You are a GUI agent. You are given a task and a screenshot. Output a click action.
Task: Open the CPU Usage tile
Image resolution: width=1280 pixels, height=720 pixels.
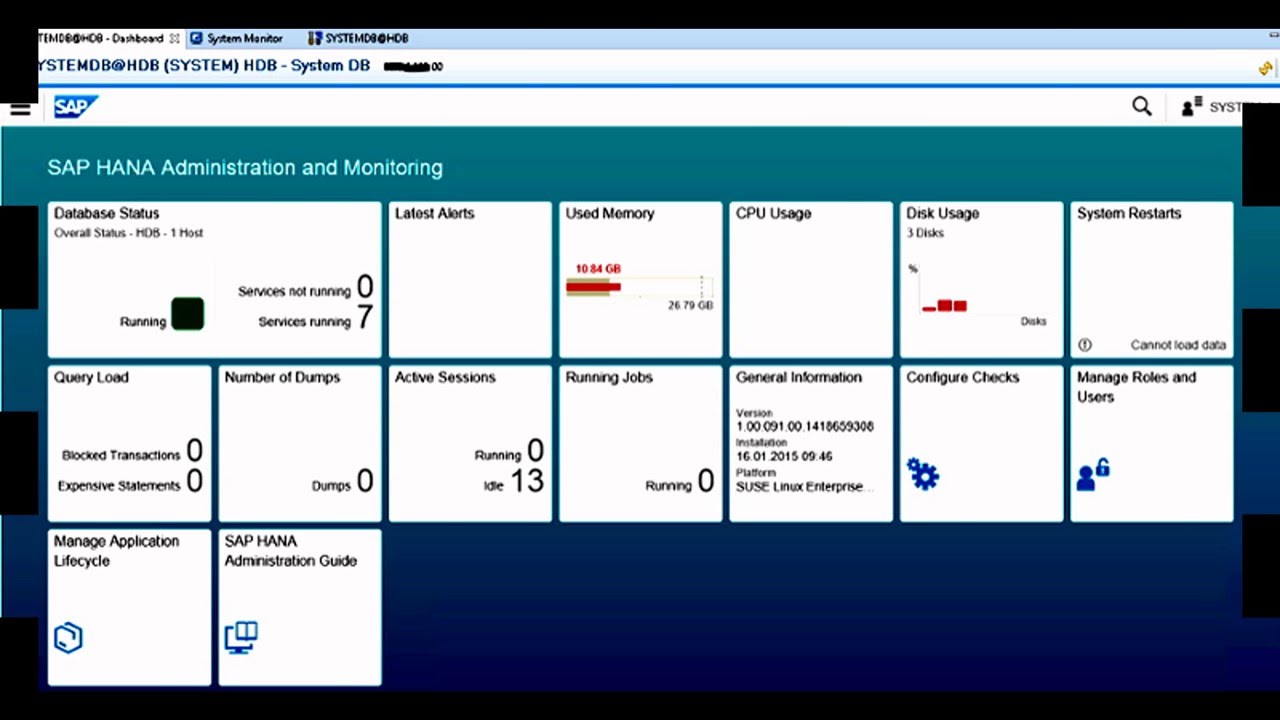click(811, 279)
